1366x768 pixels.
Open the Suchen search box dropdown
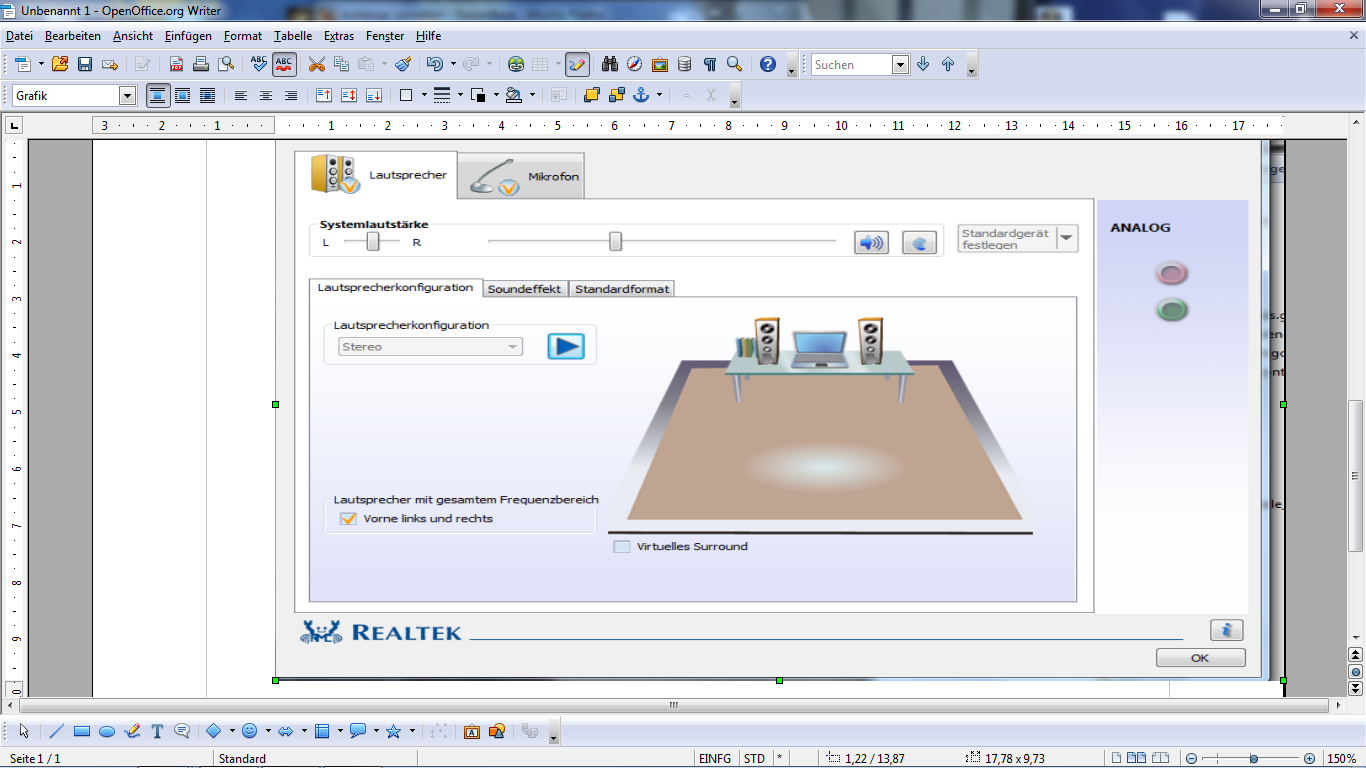coord(900,65)
